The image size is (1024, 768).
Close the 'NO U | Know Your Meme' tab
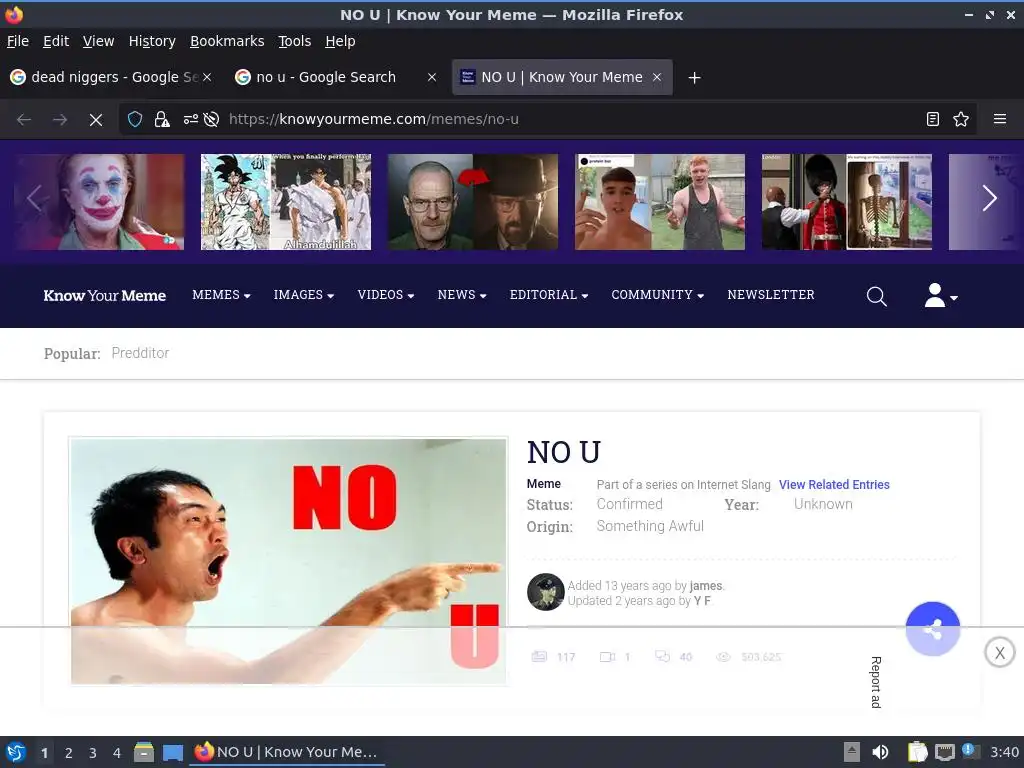[657, 77]
